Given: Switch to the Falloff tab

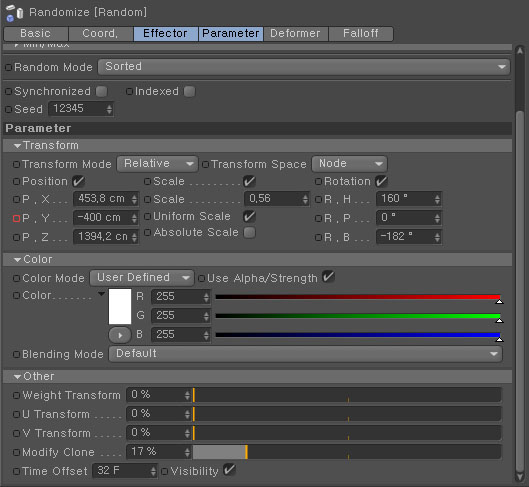Looking at the screenshot, I should [x=361, y=33].
